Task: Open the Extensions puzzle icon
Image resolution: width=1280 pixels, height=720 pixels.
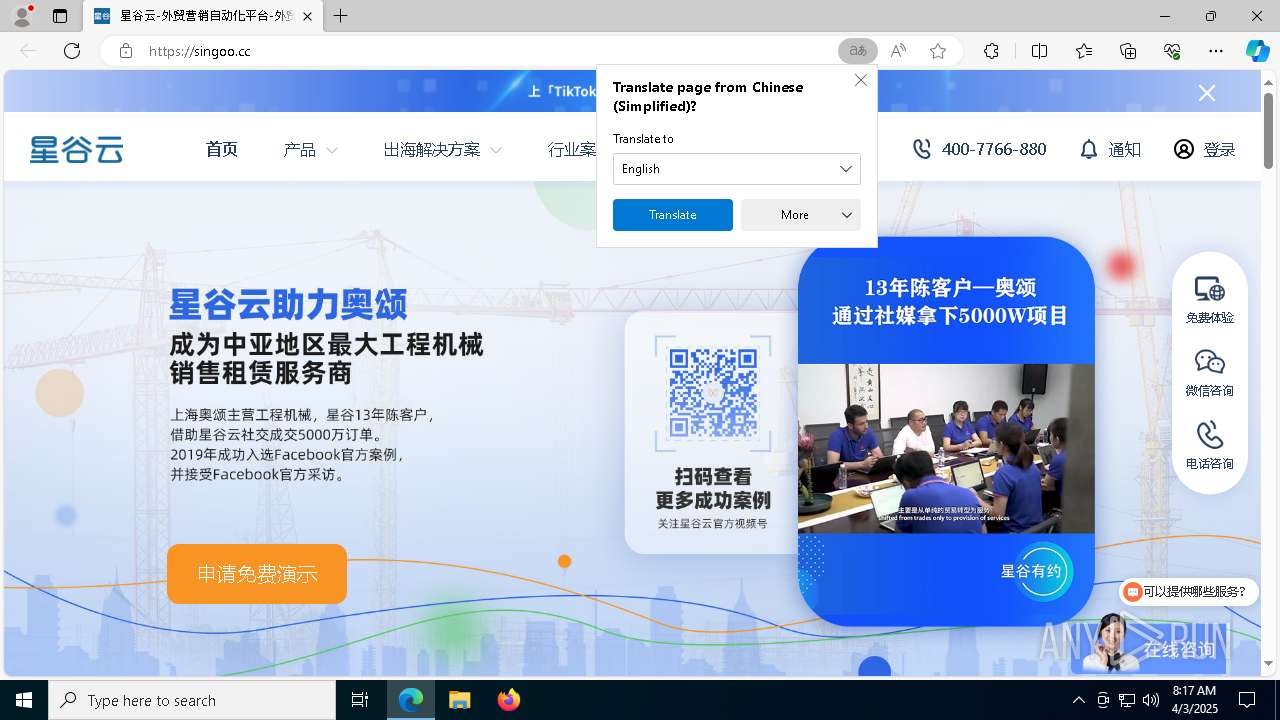Action: click(991, 51)
